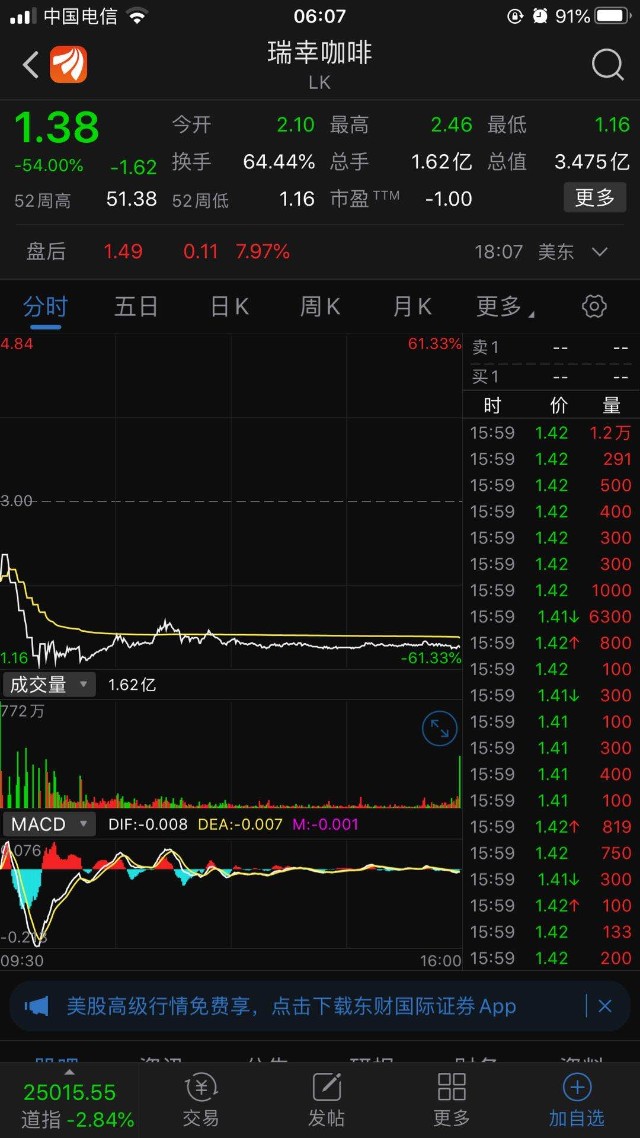Expand after-hours 美东 time dropdown chevron

pos(599,252)
